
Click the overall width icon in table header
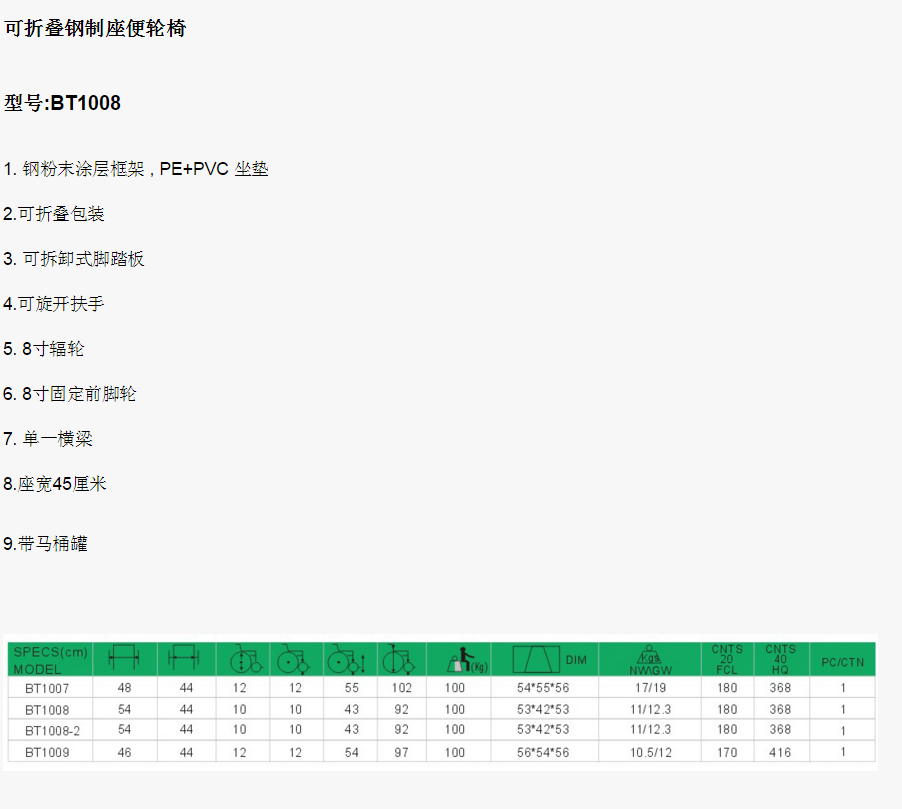(124, 657)
